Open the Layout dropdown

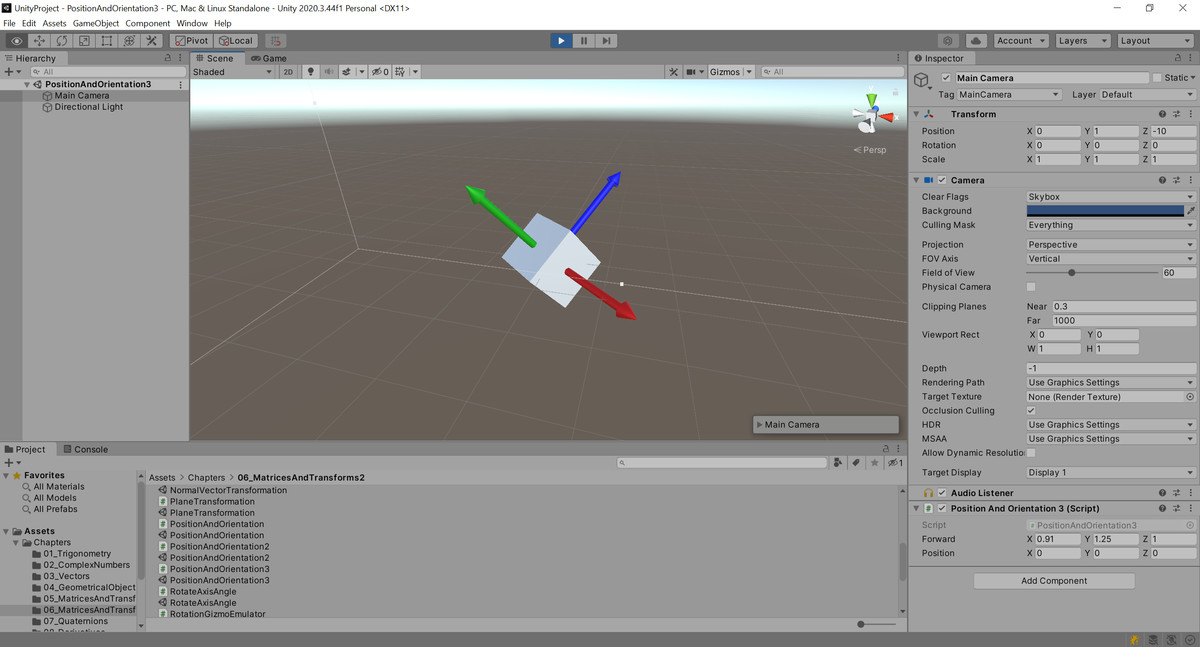[x=1155, y=41]
